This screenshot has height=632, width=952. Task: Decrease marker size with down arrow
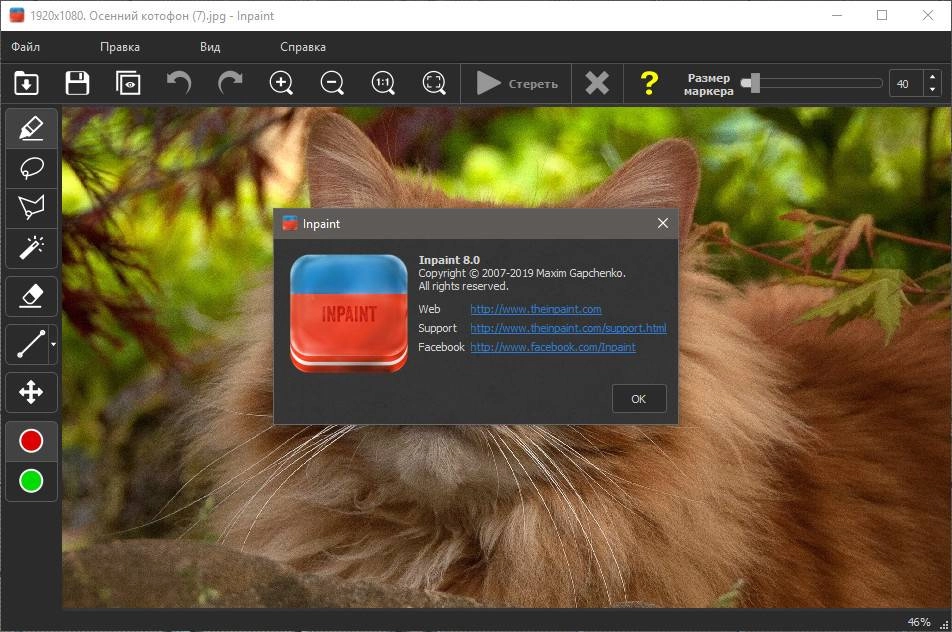pyautogui.click(x=933, y=90)
